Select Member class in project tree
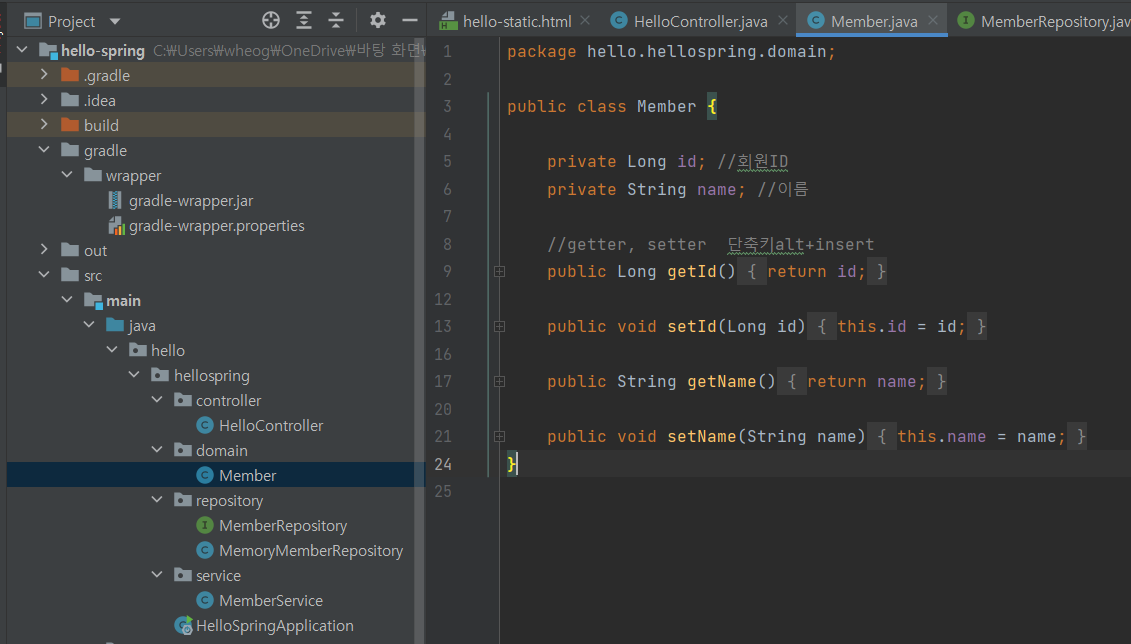Image resolution: width=1131 pixels, height=644 pixels. [x=247, y=475]
